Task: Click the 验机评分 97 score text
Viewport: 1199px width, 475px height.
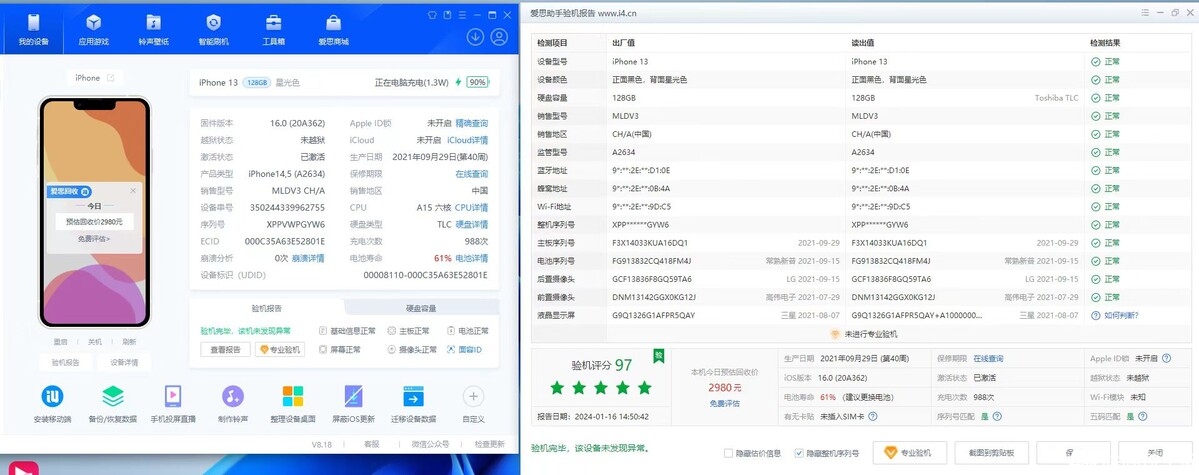Action: pyautogui.click(x=602, y=366)
